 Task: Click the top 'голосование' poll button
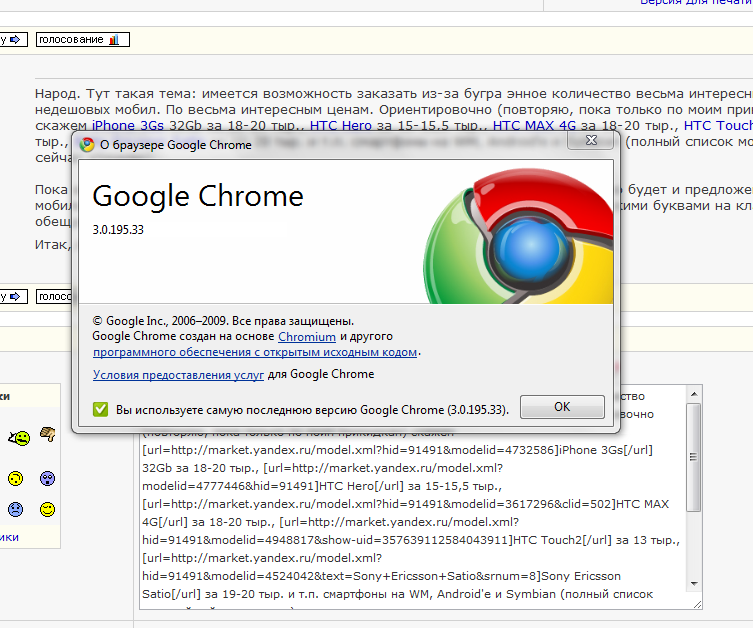tap(83, 40)
